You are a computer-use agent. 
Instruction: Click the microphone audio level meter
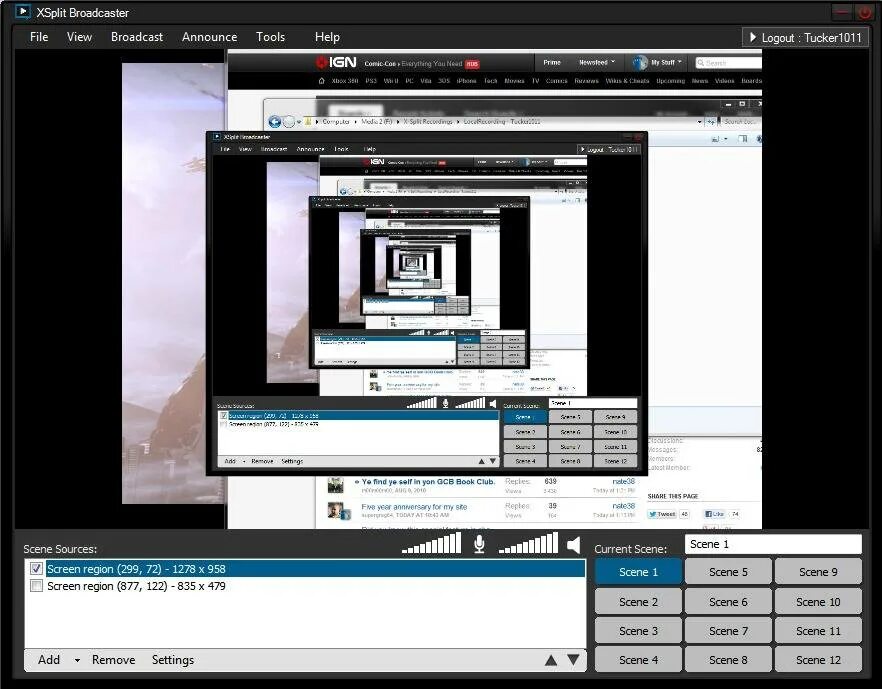click(430, 543)
